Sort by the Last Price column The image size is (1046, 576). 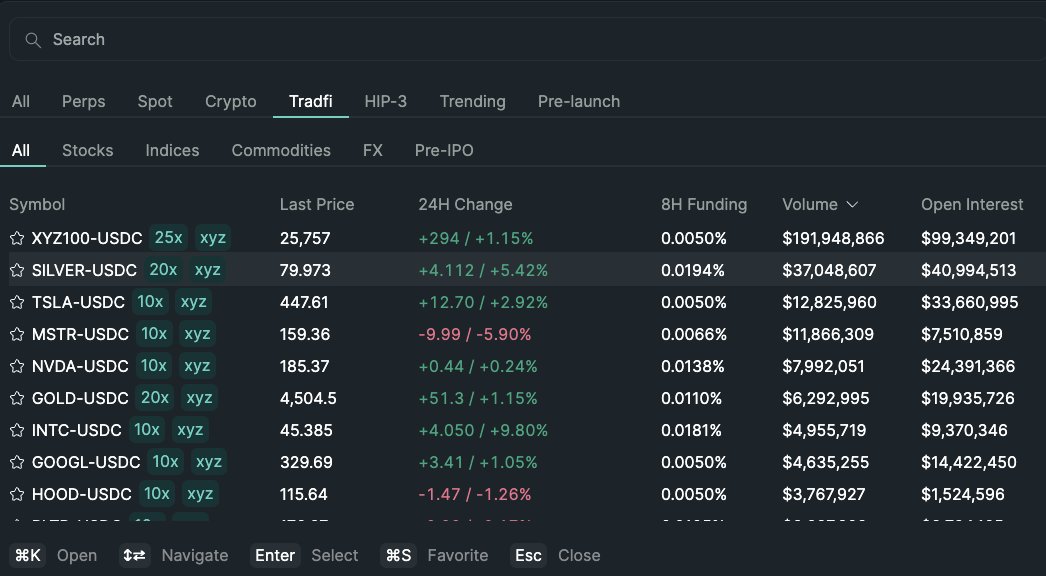click(x=317, y=204)
